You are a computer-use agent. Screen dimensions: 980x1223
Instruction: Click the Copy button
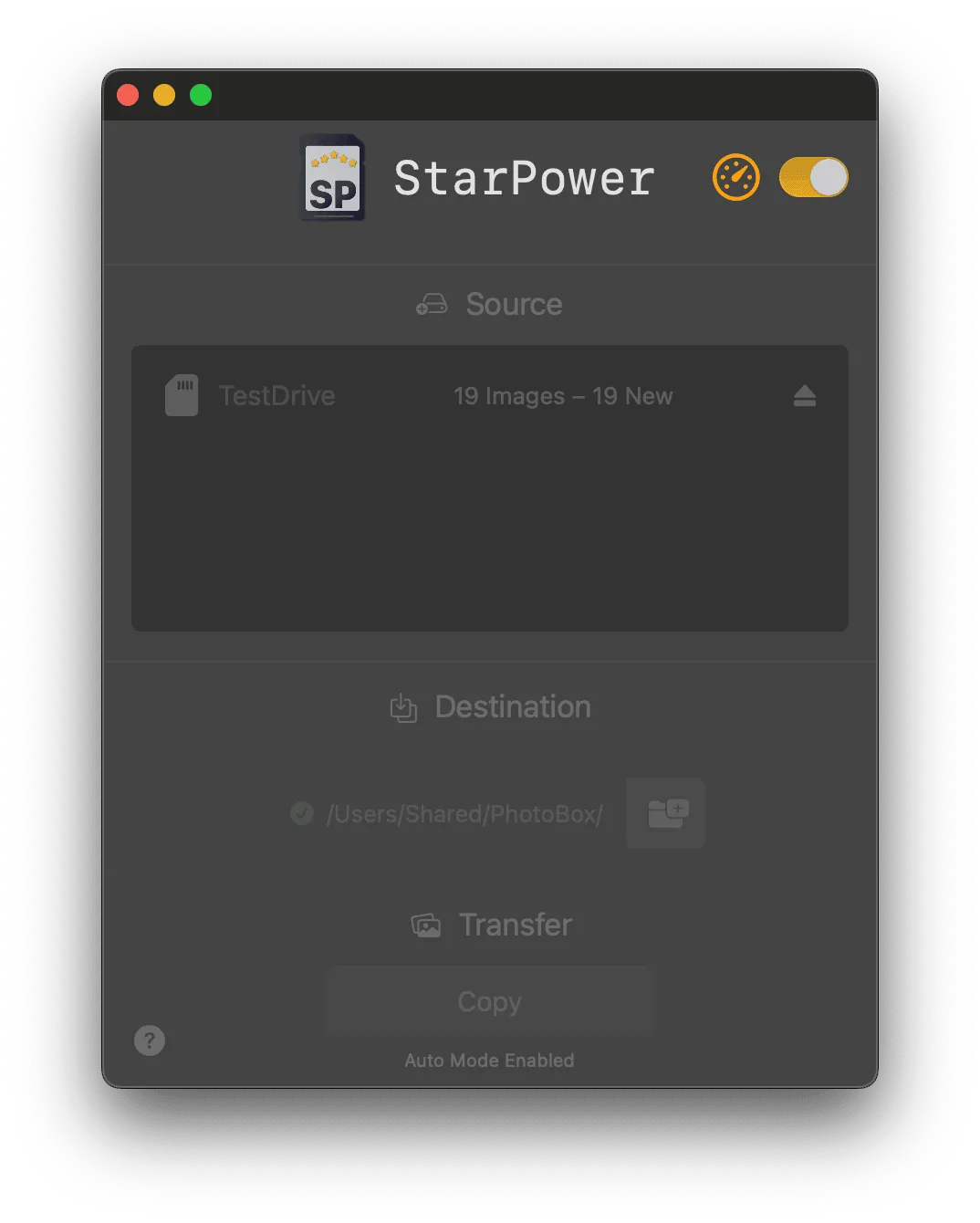[x=490, y=1001]
